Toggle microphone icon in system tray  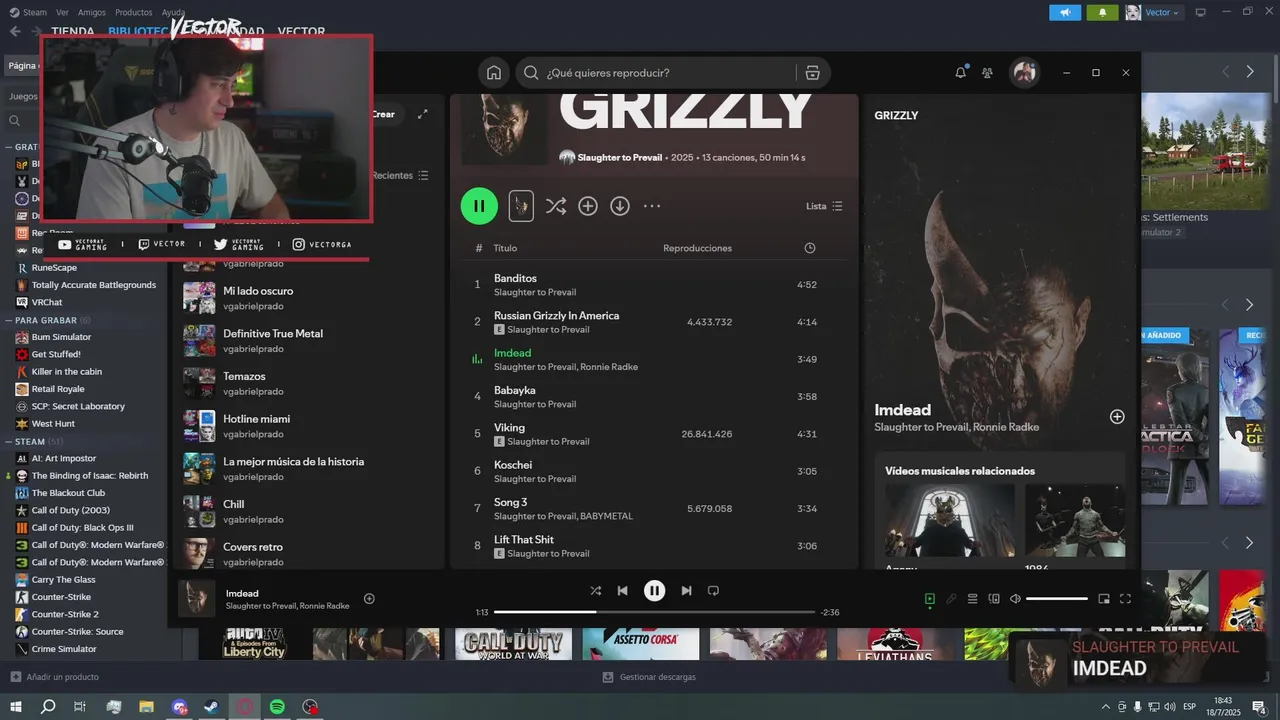(x=1138, y=706)
